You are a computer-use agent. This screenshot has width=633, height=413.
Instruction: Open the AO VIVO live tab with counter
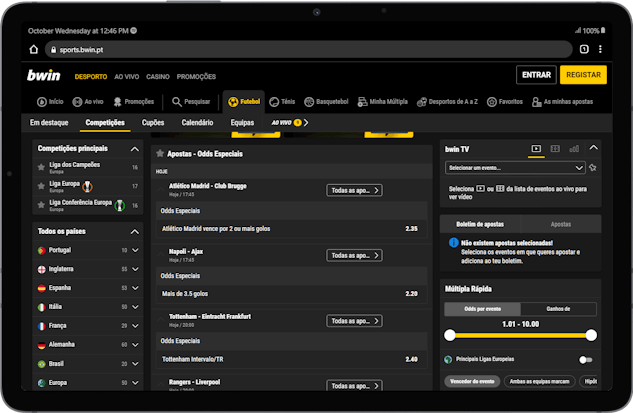[x=289, y=122]
